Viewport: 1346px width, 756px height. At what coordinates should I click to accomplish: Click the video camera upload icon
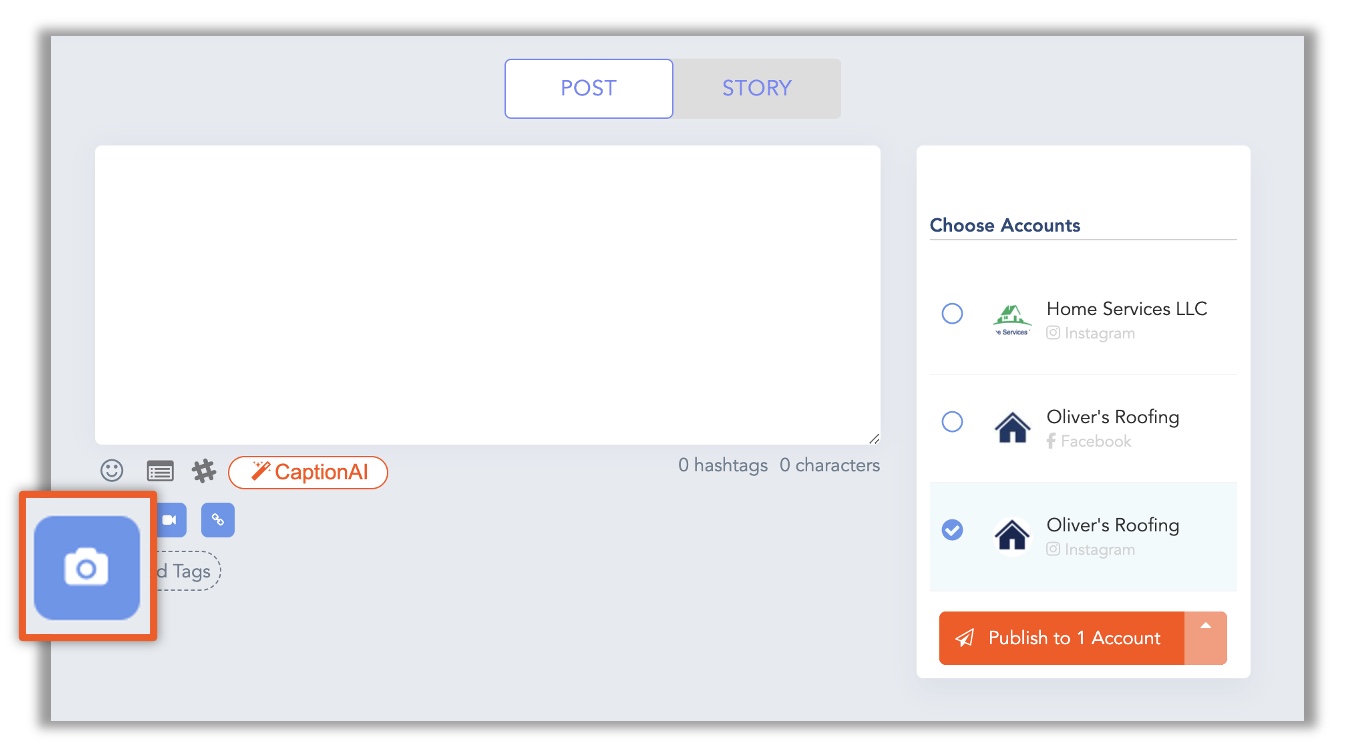point(170,520)
